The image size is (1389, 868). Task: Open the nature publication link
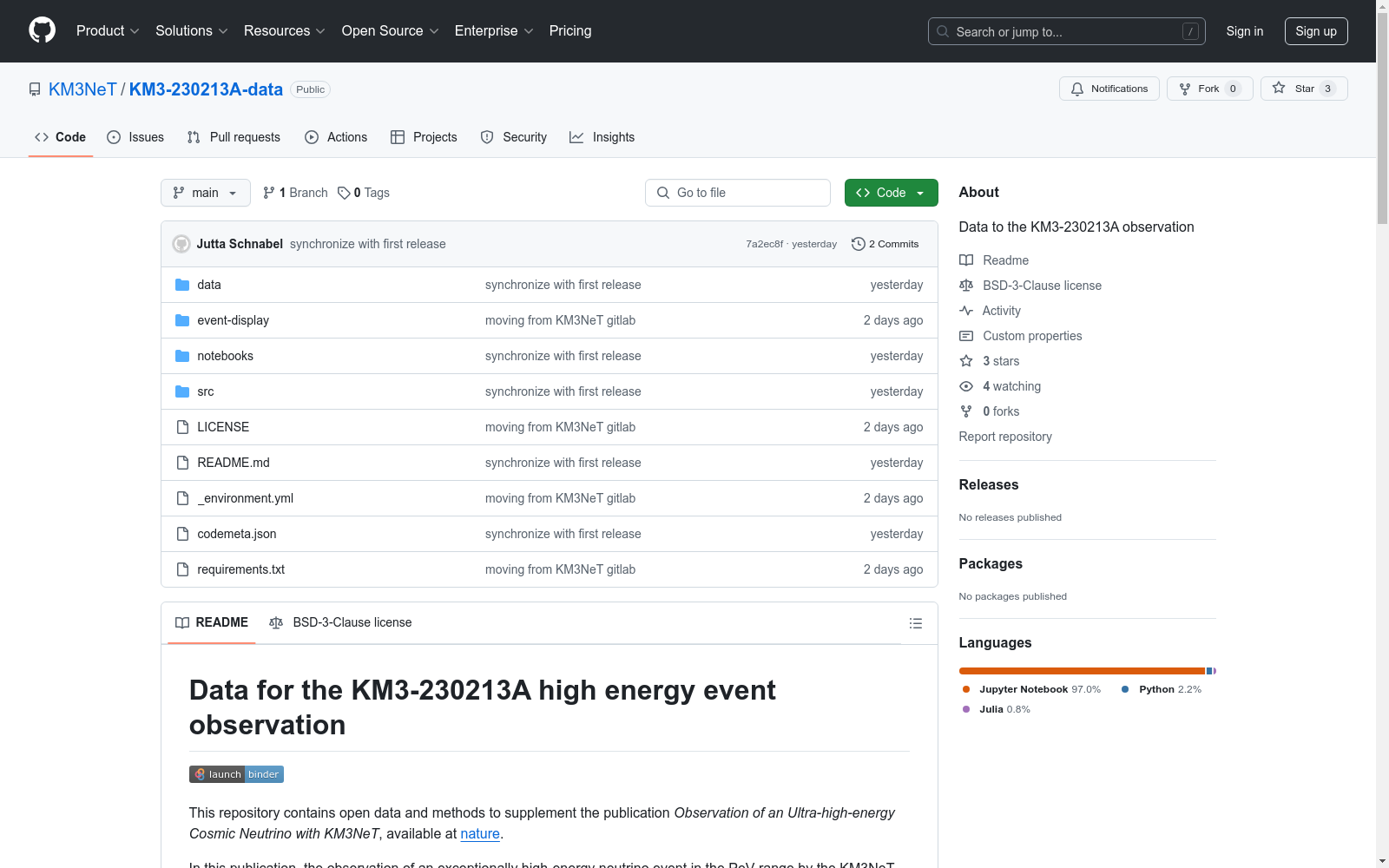[x=480, y=833]
